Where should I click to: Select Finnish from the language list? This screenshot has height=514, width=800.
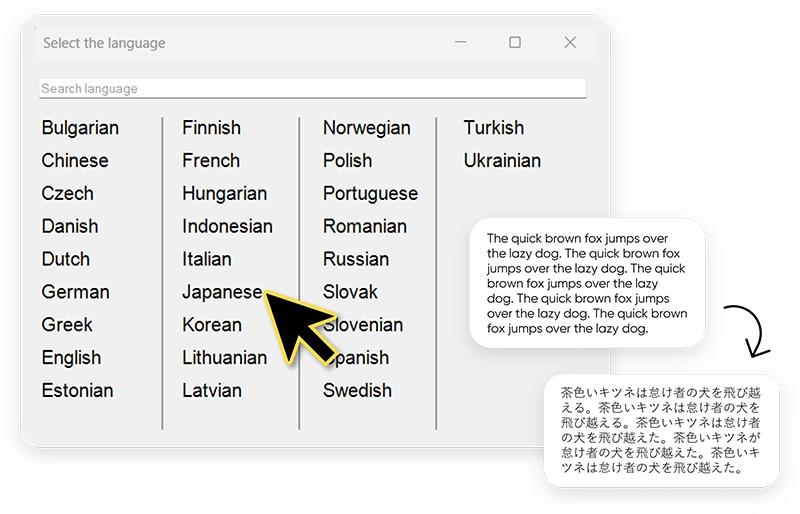[211, 128]
